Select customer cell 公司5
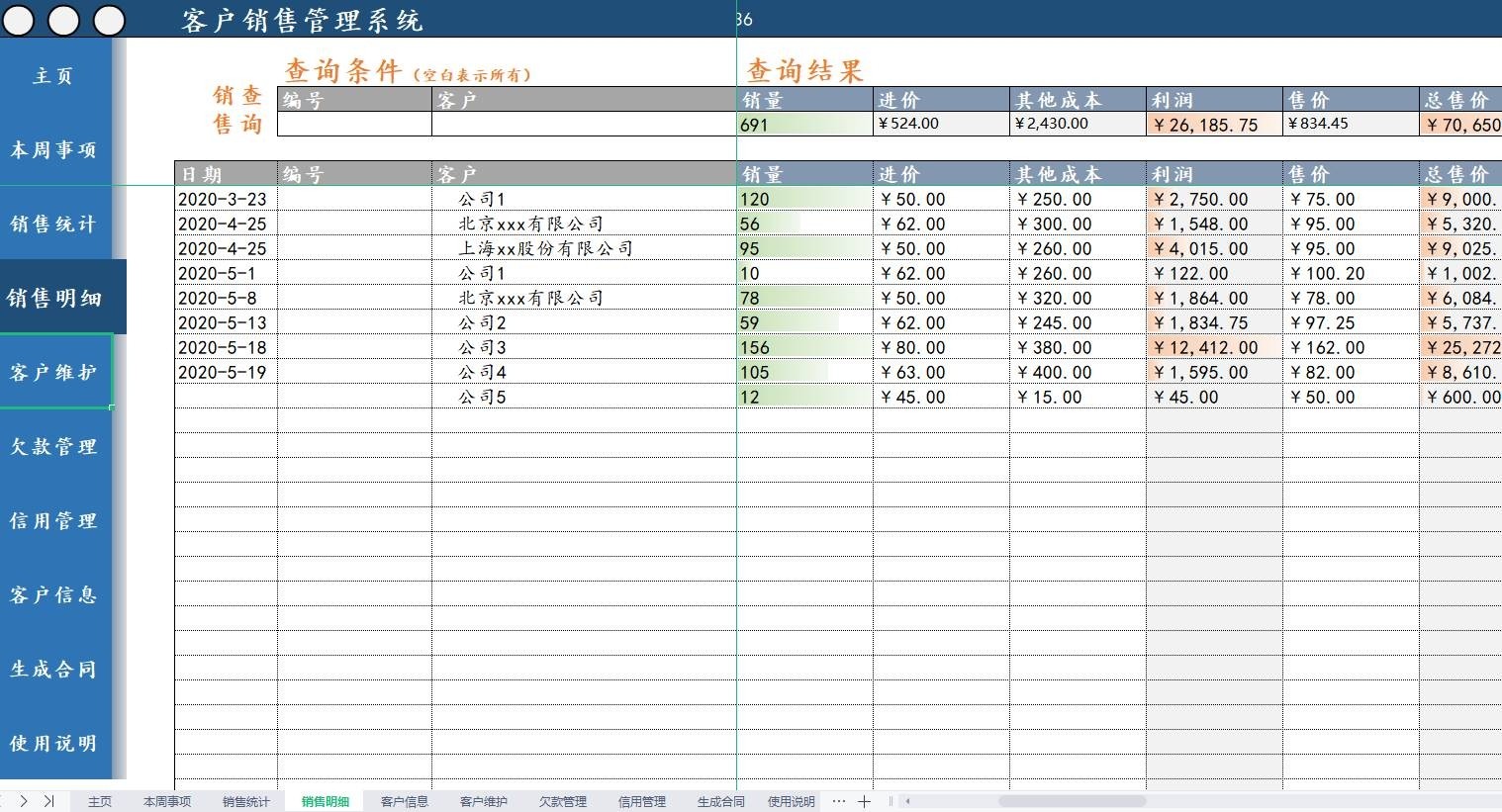 [x=584, y=397]
